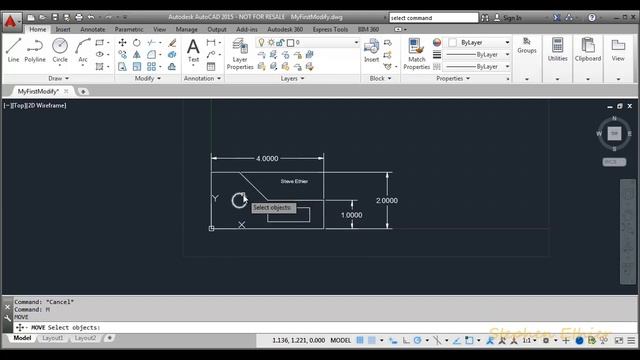Toggle polar tracking in status bar
Viewport: 640px width, 360px height.
tap(417, 340)
